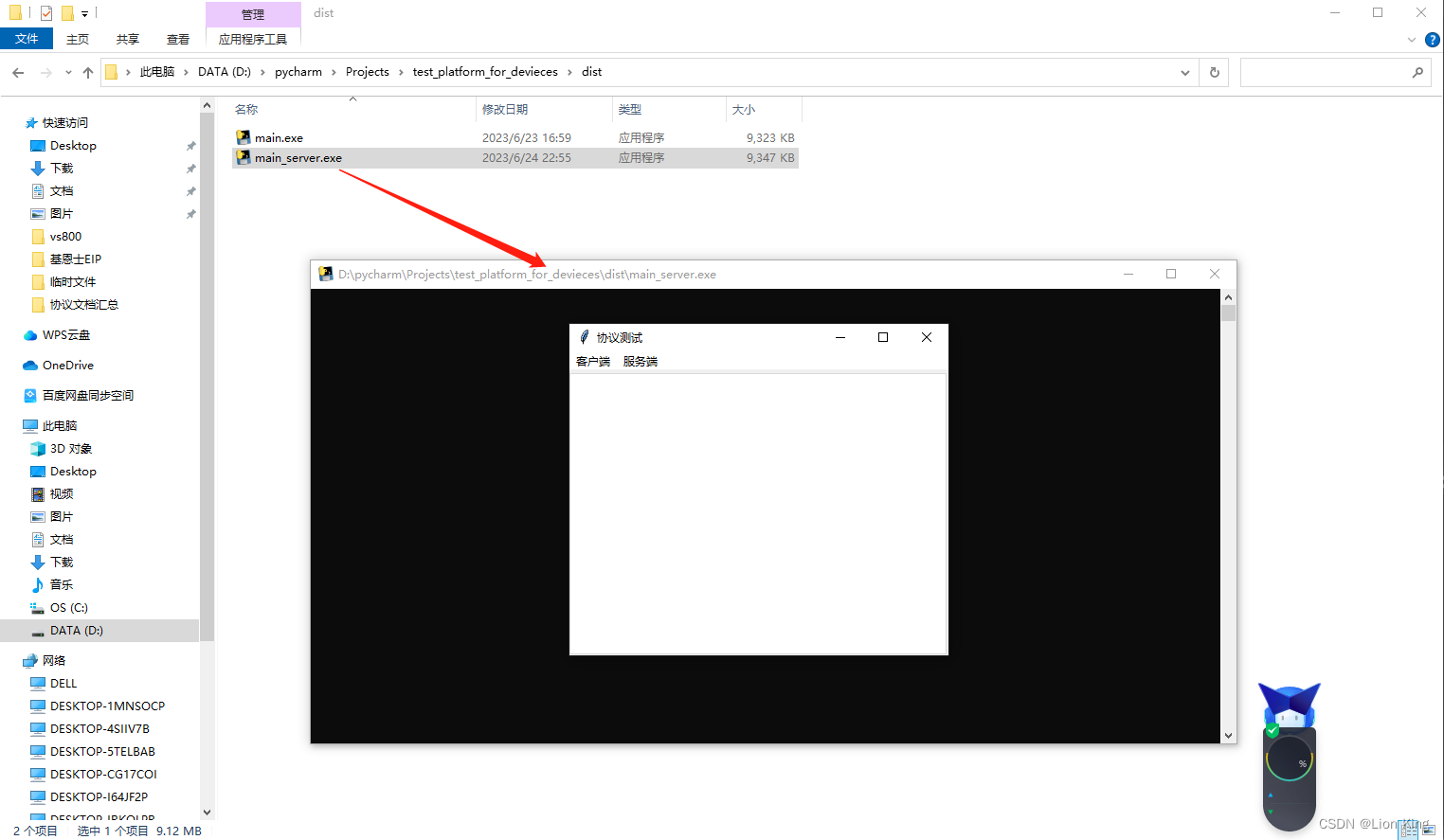The height and width of the screenshot is (840, 1444).
Task: Click the search magnifier icon
Action: (x=1417, y=72)
